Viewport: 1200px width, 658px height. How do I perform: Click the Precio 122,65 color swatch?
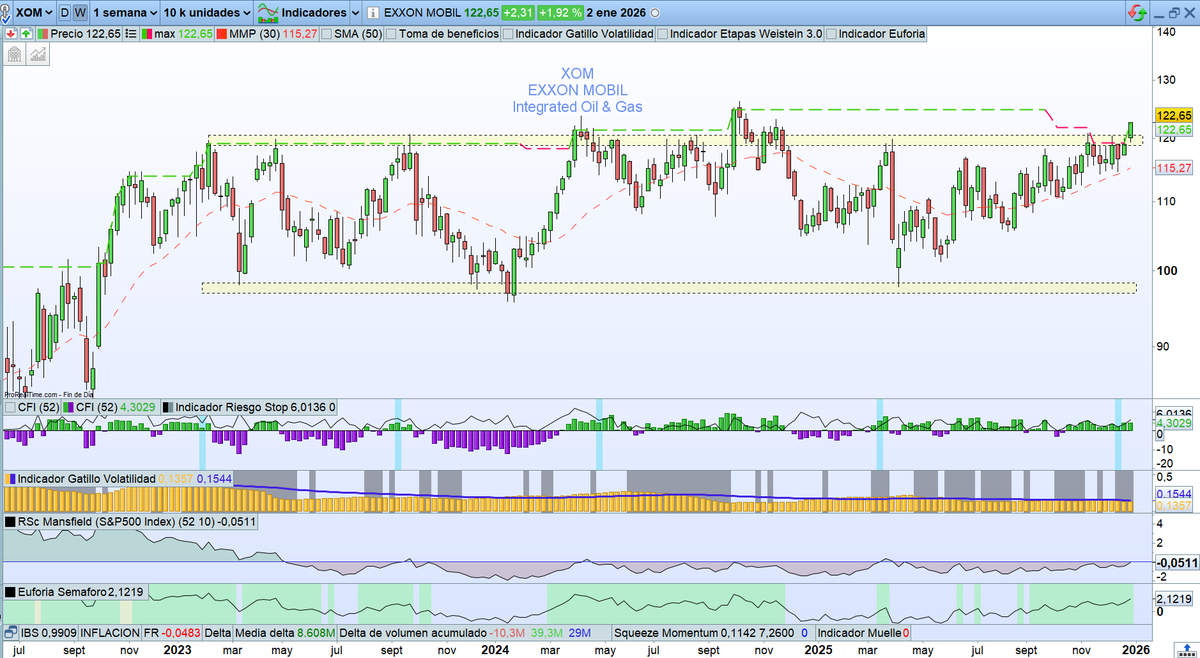[43, 34]
